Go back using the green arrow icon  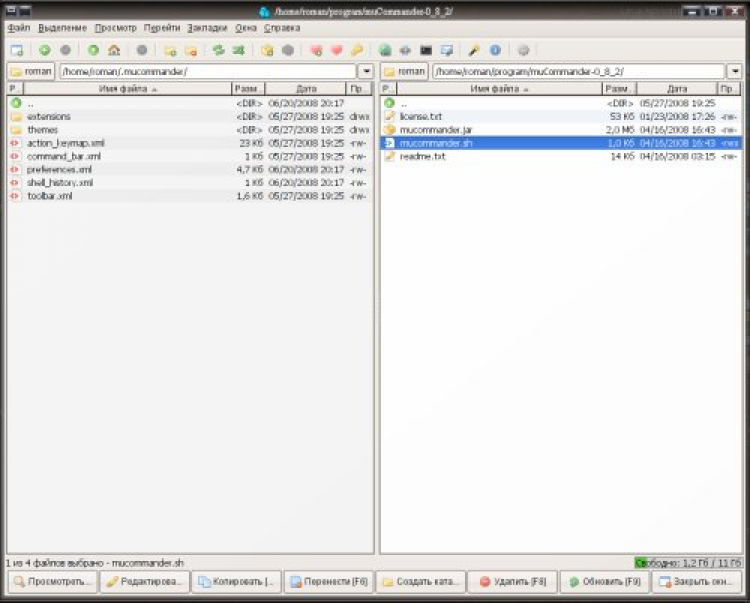click(x=44, y=50)
